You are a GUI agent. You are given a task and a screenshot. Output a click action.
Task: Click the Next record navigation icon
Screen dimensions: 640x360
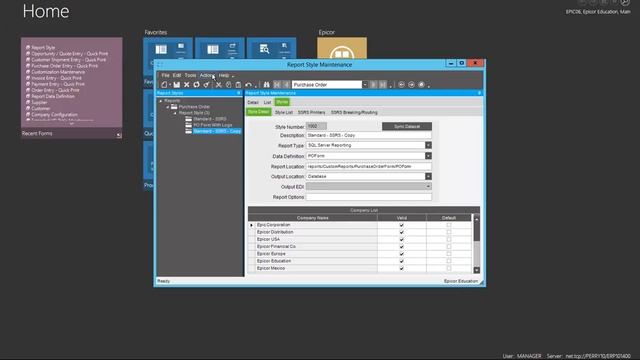[x=373, y=84]
